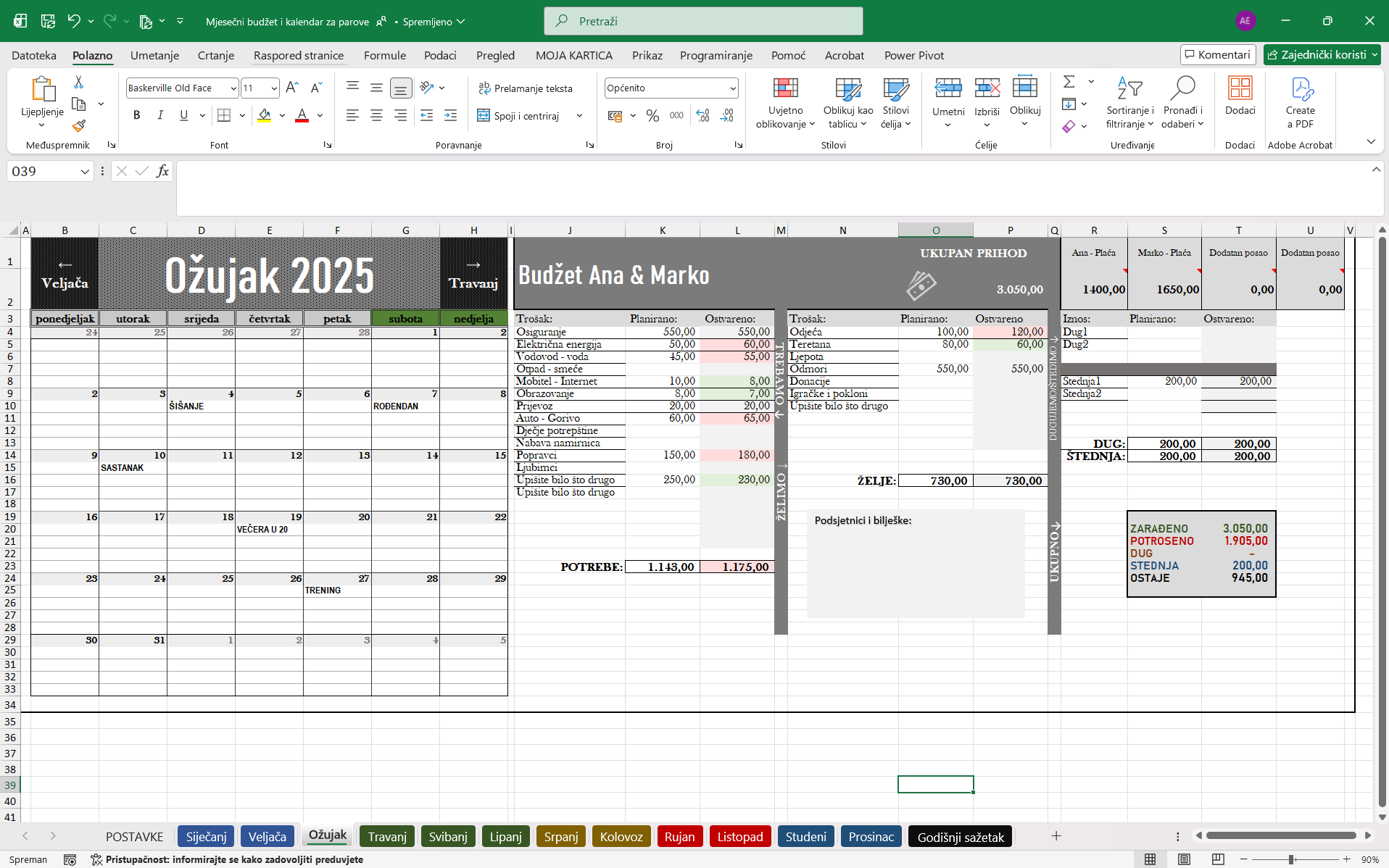Click the increase indent icon

450,115
